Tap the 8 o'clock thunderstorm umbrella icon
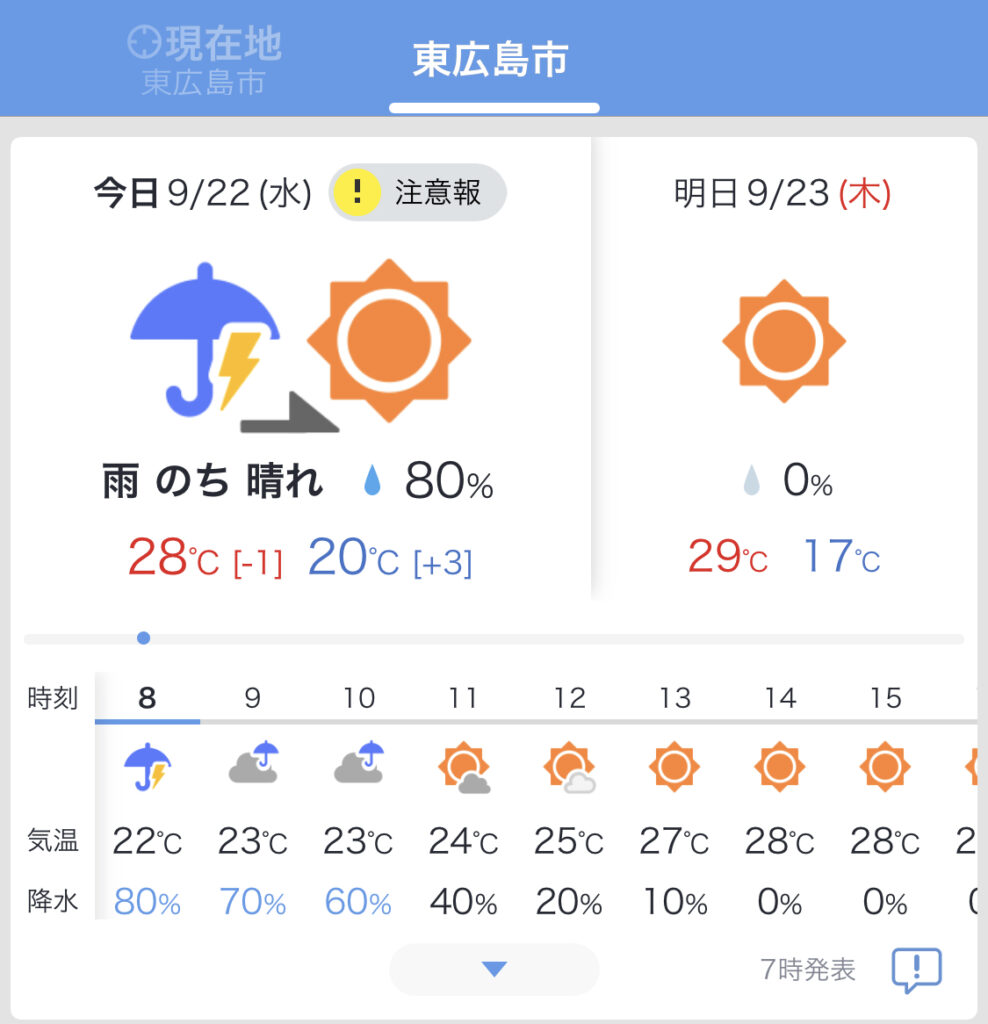 click(x=147, y=768)
